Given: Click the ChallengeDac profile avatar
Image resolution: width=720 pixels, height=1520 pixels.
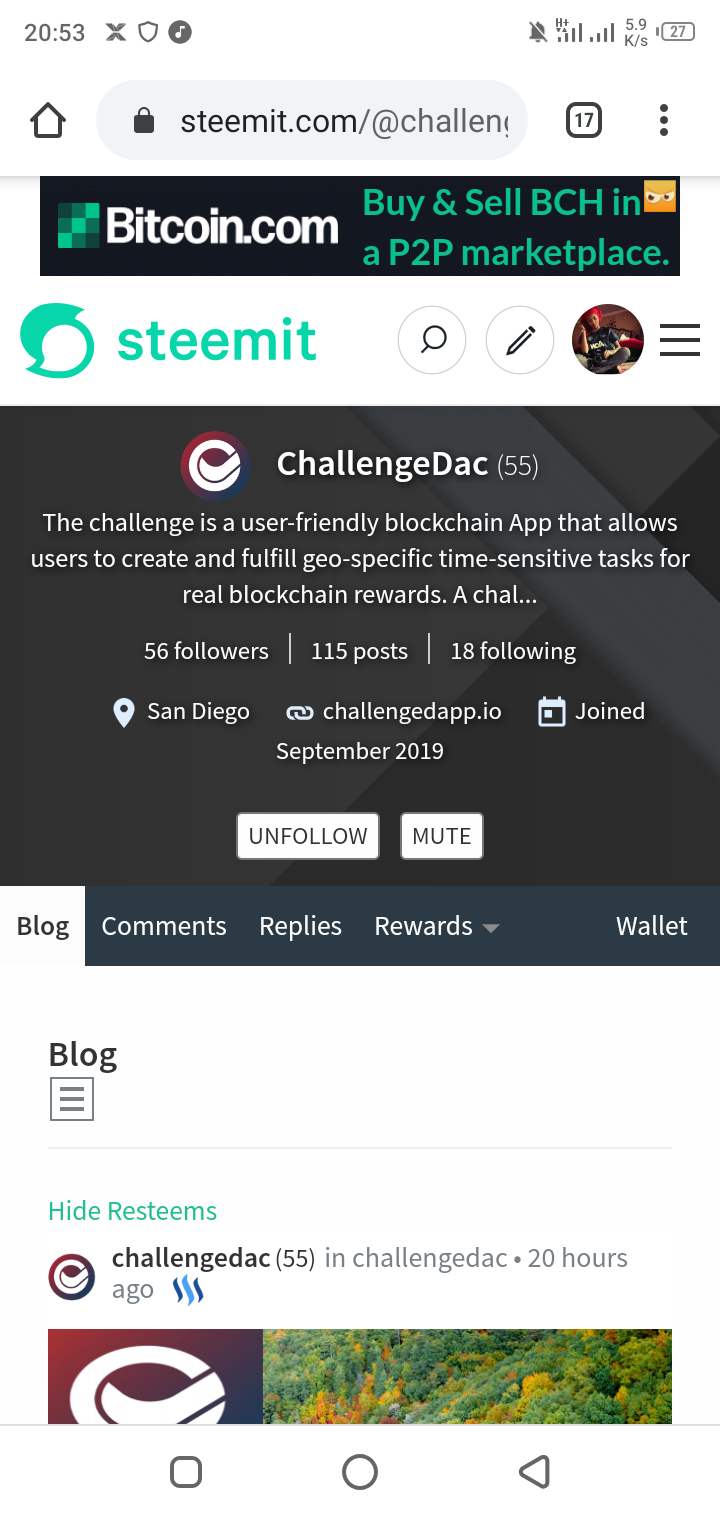Looking at the screenshot, I should [x=213, y=464].
